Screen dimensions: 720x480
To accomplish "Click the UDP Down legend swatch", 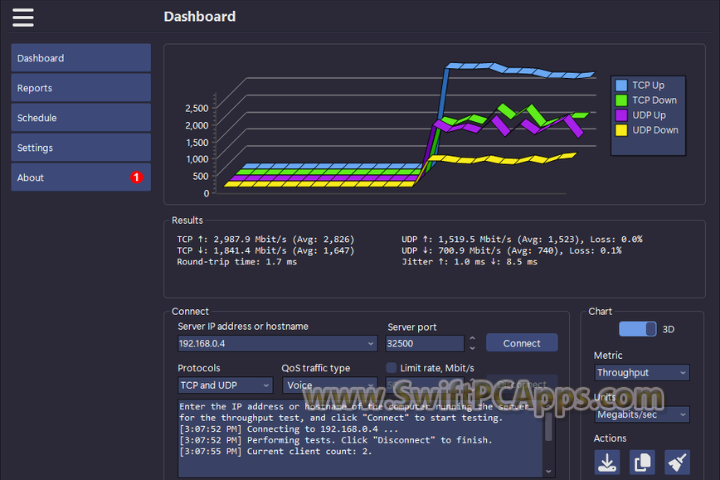I will [x=621, y=130].
